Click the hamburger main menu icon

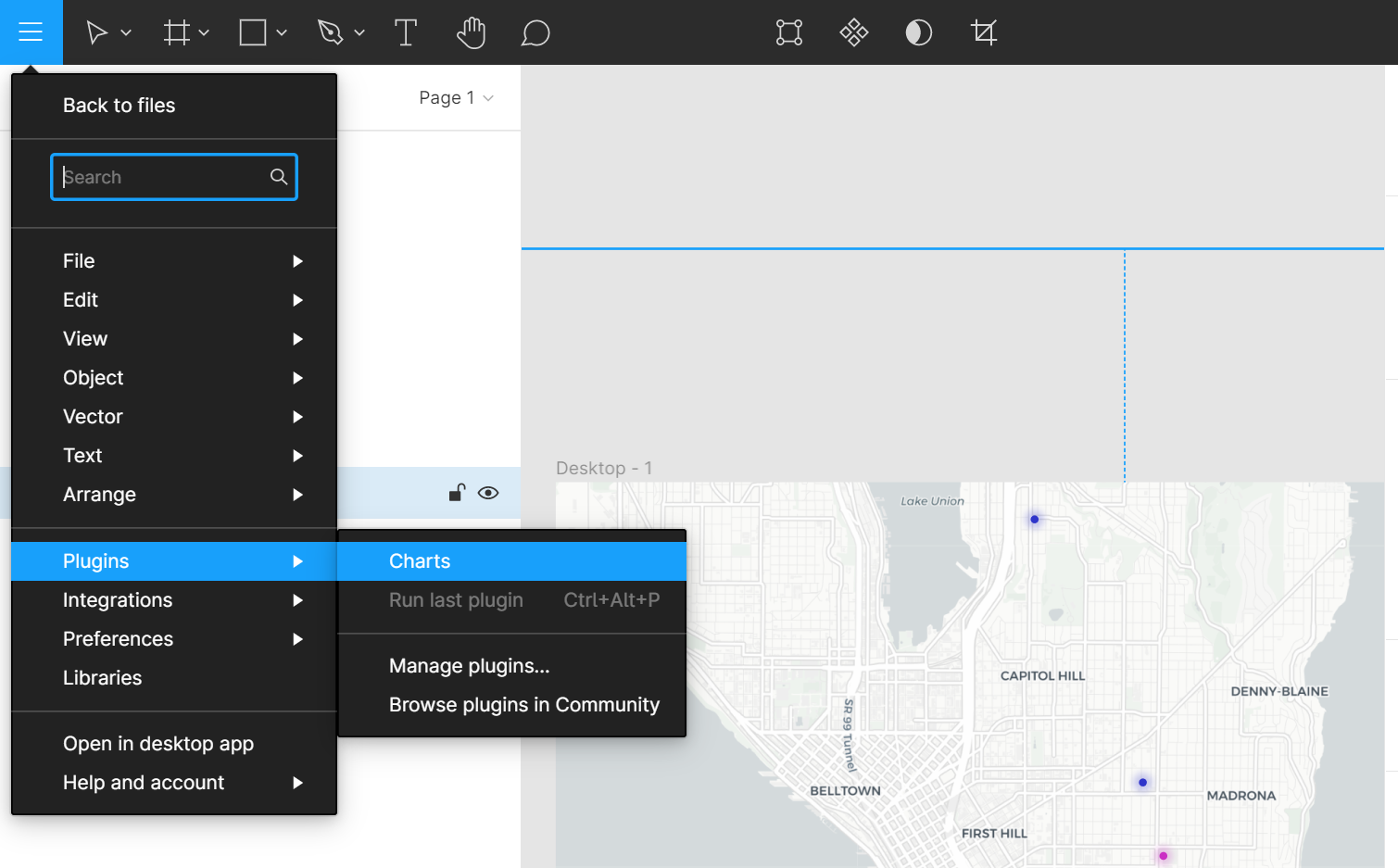coord(31,32)
